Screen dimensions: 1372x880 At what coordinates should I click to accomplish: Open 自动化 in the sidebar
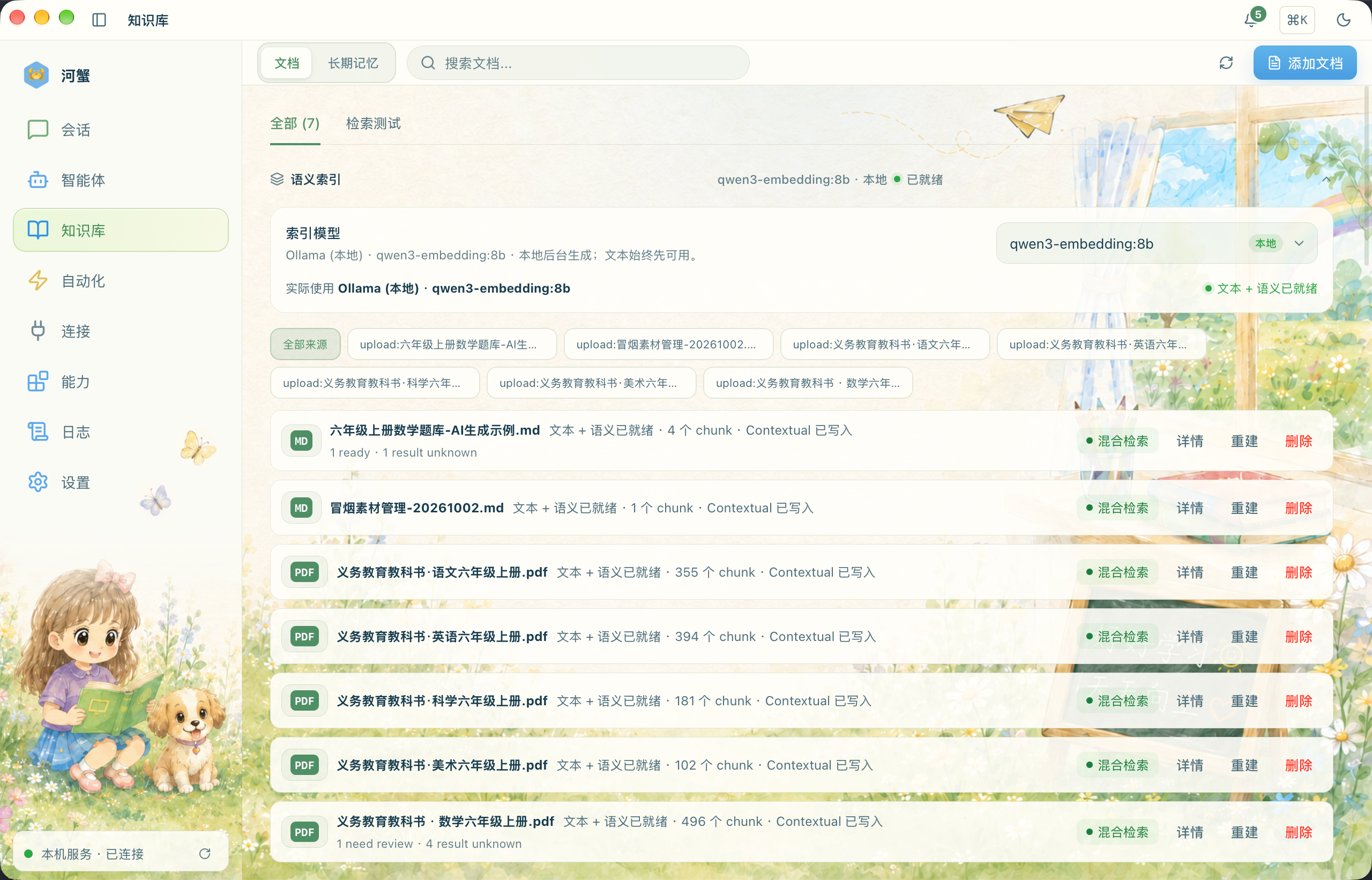(x=121, y=281)
